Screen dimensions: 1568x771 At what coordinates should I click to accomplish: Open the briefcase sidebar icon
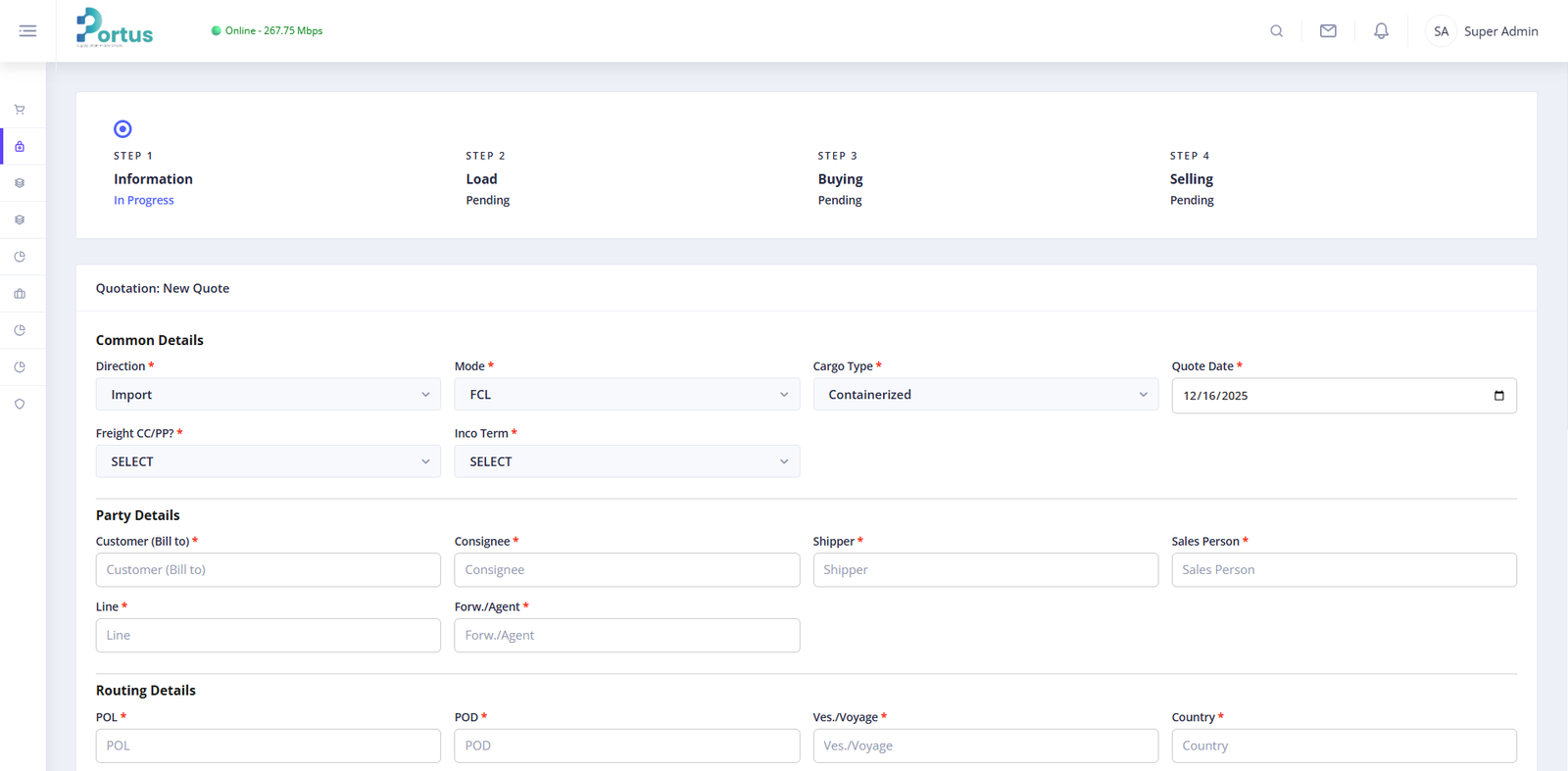click(x=20, y=294)
